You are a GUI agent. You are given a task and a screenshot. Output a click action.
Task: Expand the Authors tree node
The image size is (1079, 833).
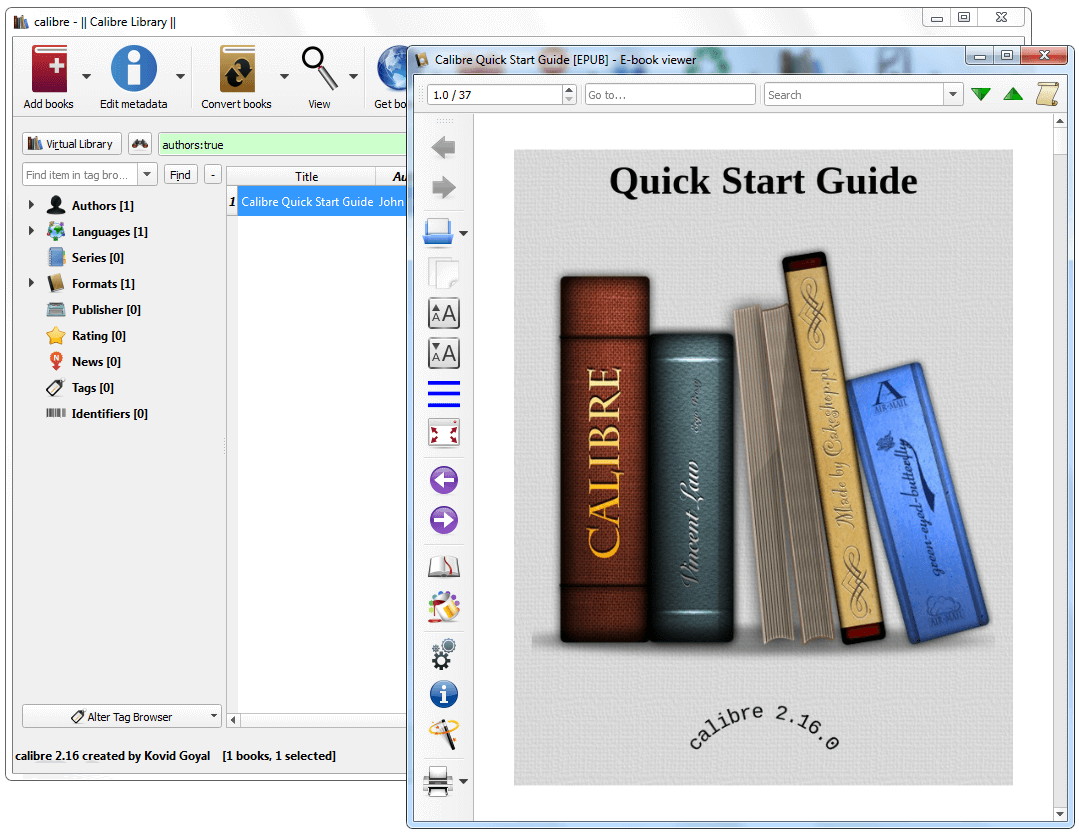pyautogui.click(x=31, y=206)
